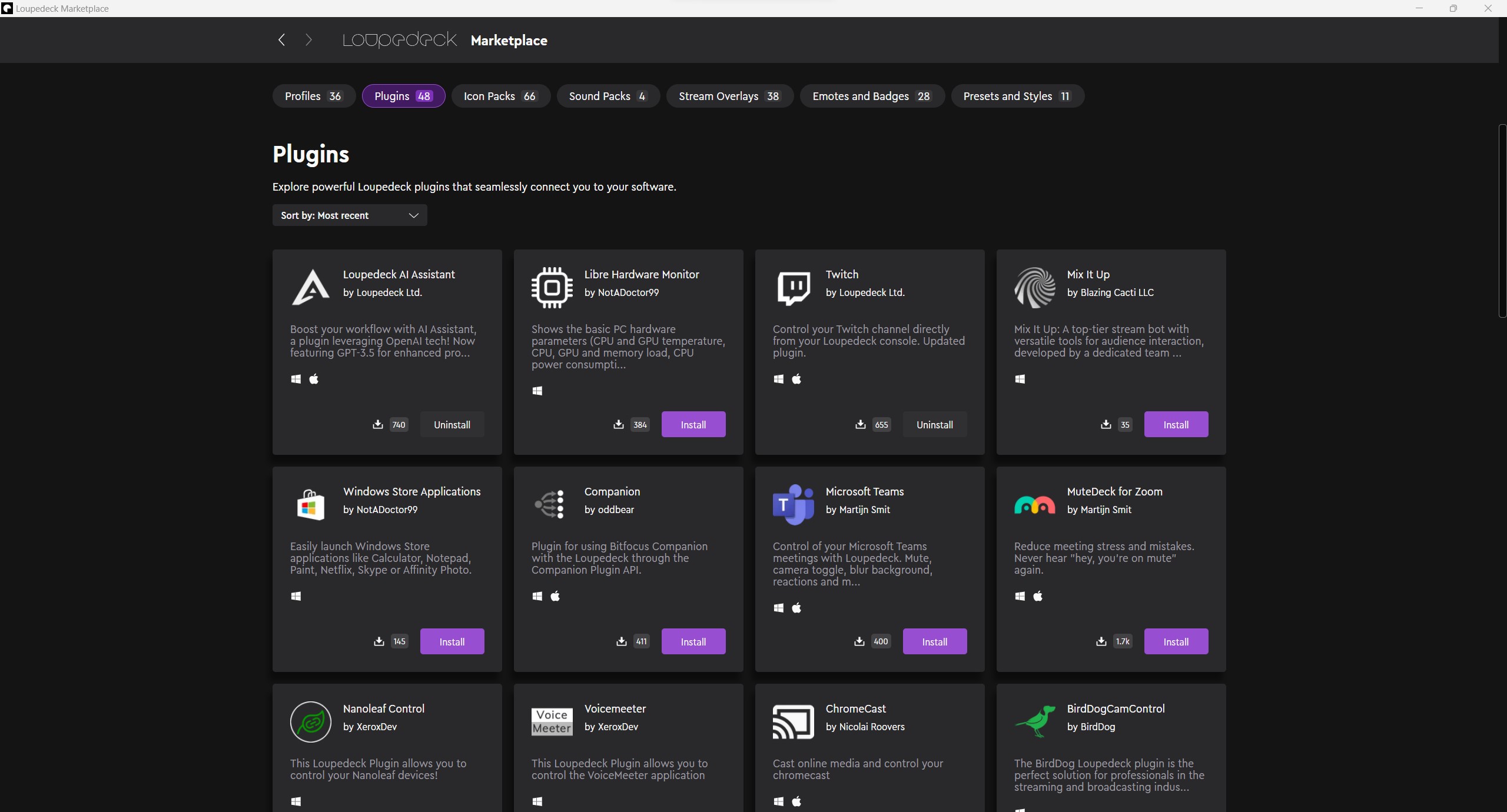Install the Microsoft Teams plugin
Screen dimensions: 1507x812
click(x=935, y=641)
